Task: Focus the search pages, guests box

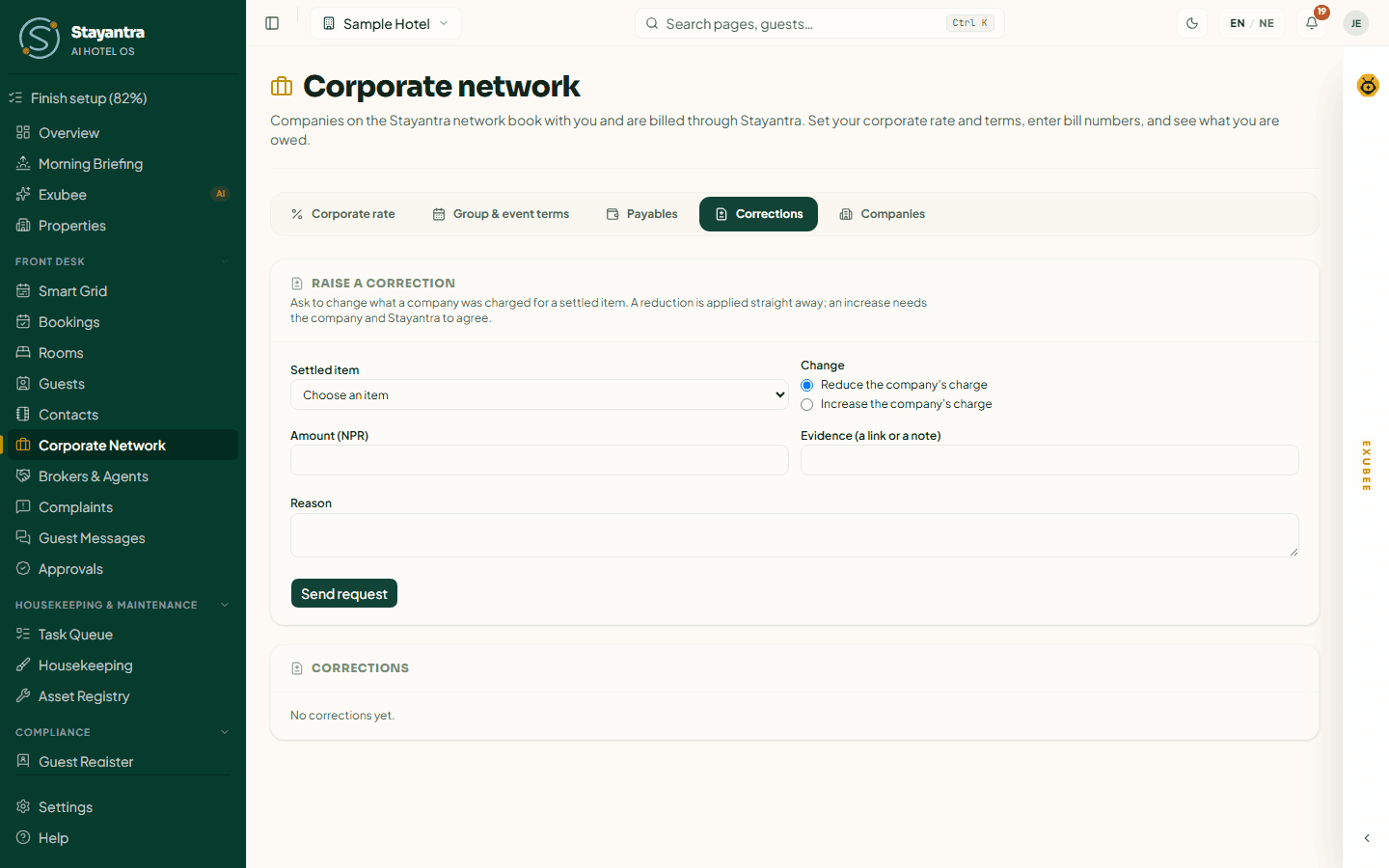Action: click(x=820, y=23)
